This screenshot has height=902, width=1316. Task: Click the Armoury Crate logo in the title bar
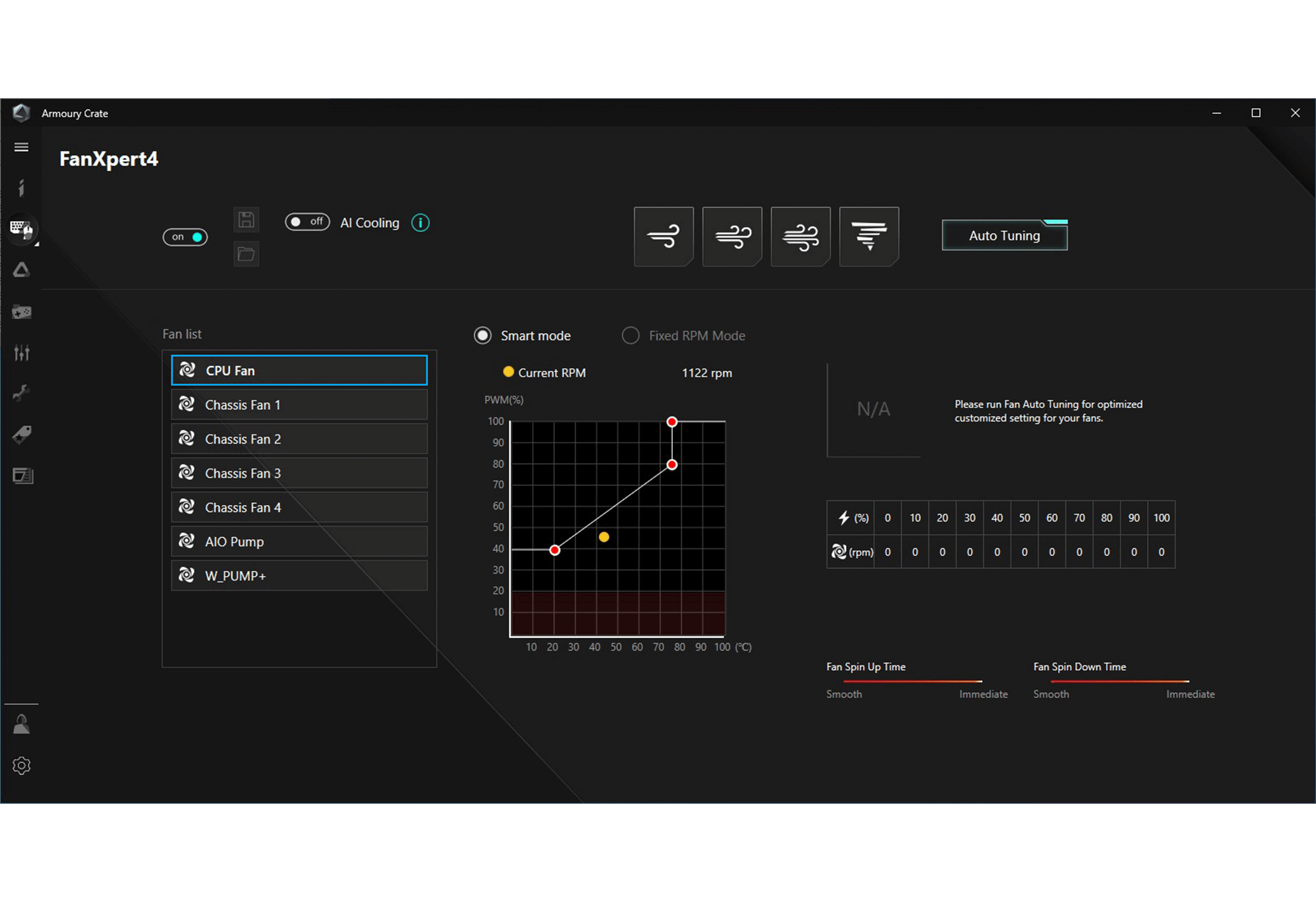(22, 113)
